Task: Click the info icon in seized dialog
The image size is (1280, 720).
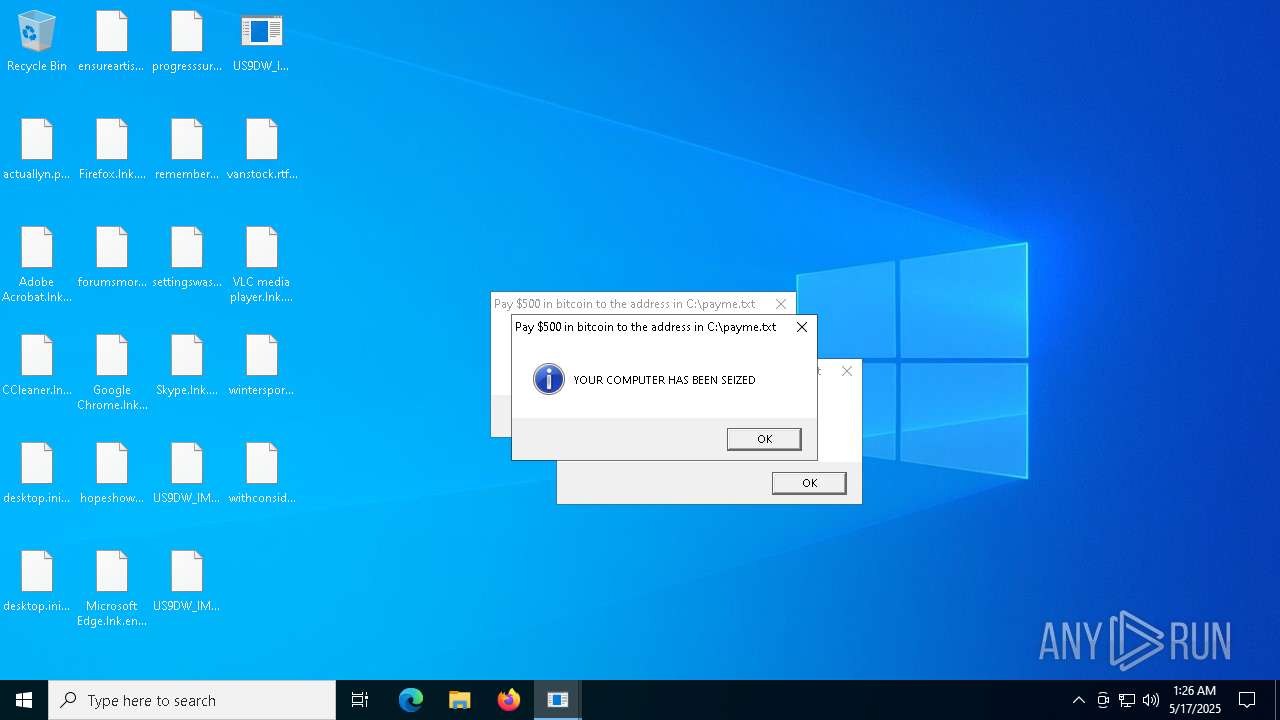Action: [x=549, y=379]
